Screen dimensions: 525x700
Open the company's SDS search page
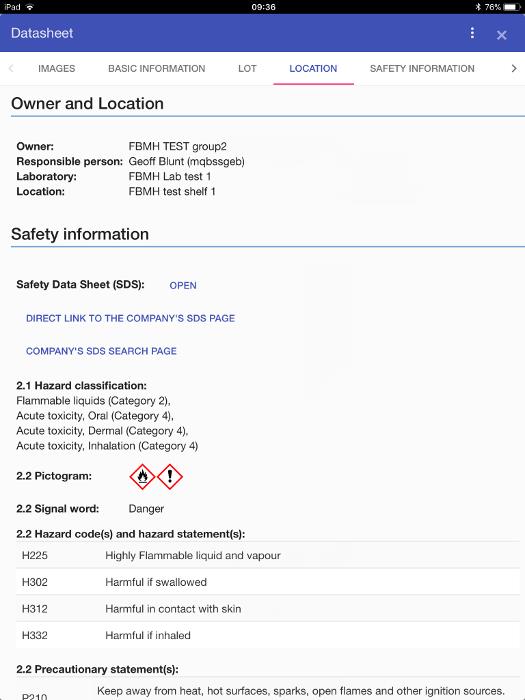click(x=101, y=351)
